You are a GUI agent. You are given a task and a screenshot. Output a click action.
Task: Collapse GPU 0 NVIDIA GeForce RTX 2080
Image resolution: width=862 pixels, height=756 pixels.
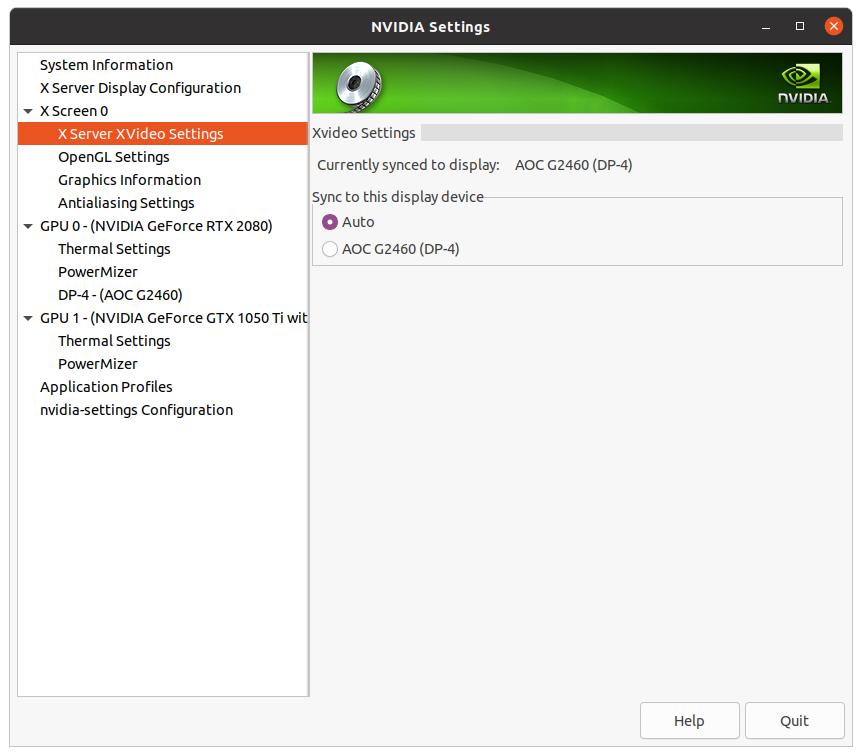pyautogui.click(x=27, y=225)
